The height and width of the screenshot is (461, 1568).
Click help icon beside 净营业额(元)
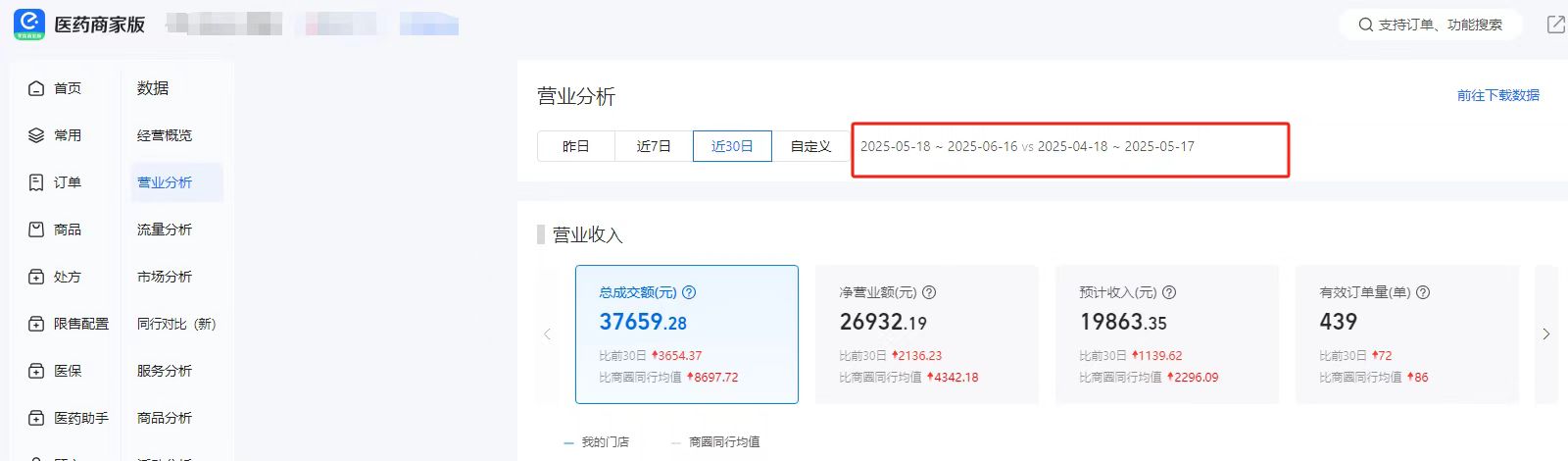pyautogui.click(x=929, y=292)
